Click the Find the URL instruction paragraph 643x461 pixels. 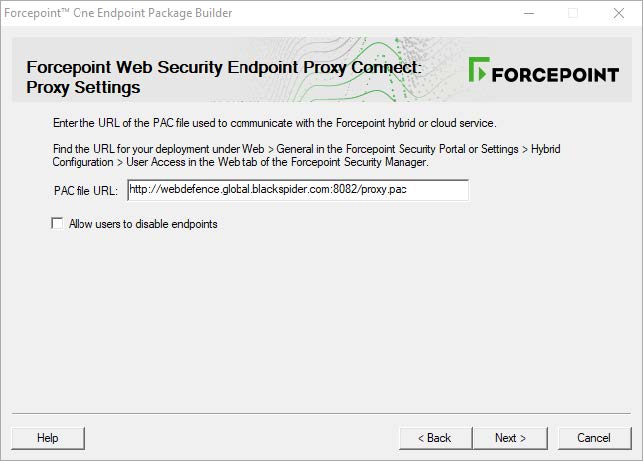pos(306,155)
